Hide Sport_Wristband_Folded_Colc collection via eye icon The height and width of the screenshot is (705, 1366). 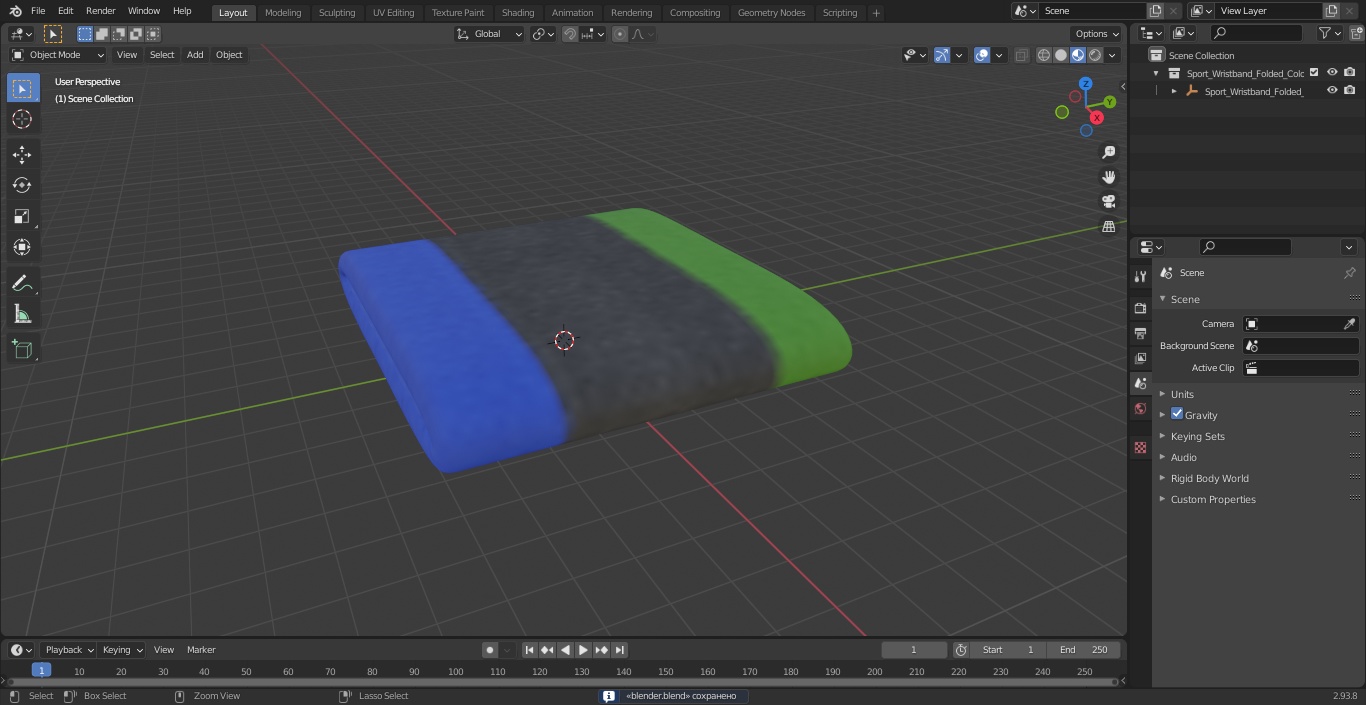(1332, 72)
